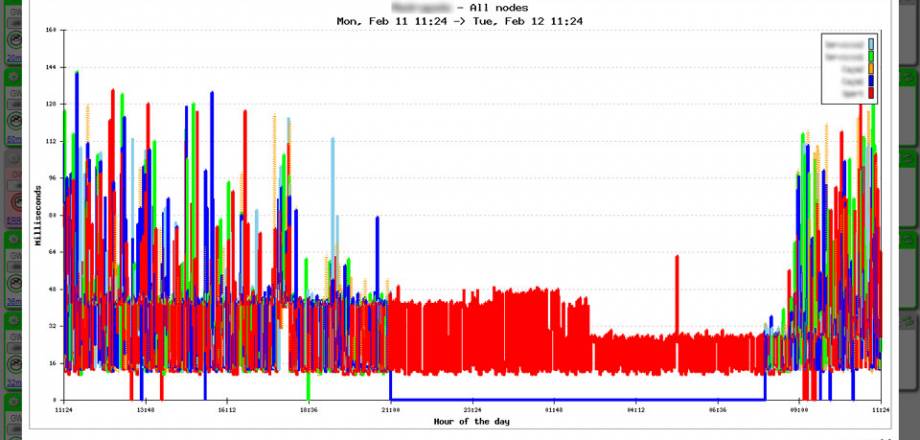Click the light blue legend color swatch

871,44
